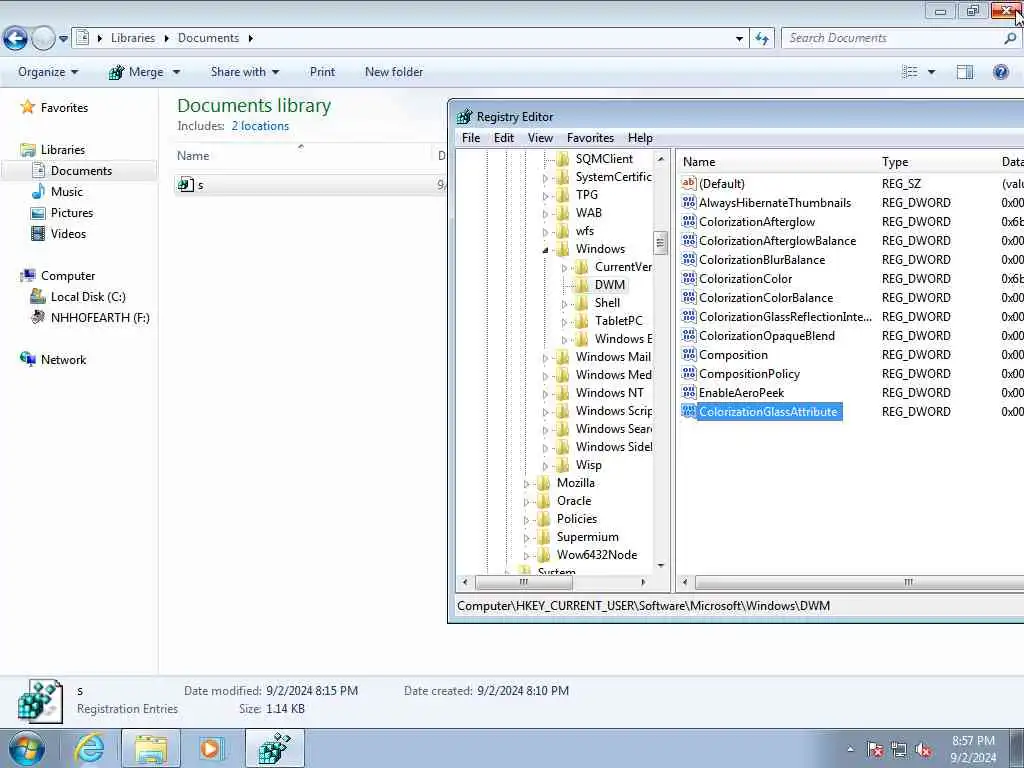Click Libraries in the address breadcrumb
This screenshot has width=1024, height=768.
point(133,38)
